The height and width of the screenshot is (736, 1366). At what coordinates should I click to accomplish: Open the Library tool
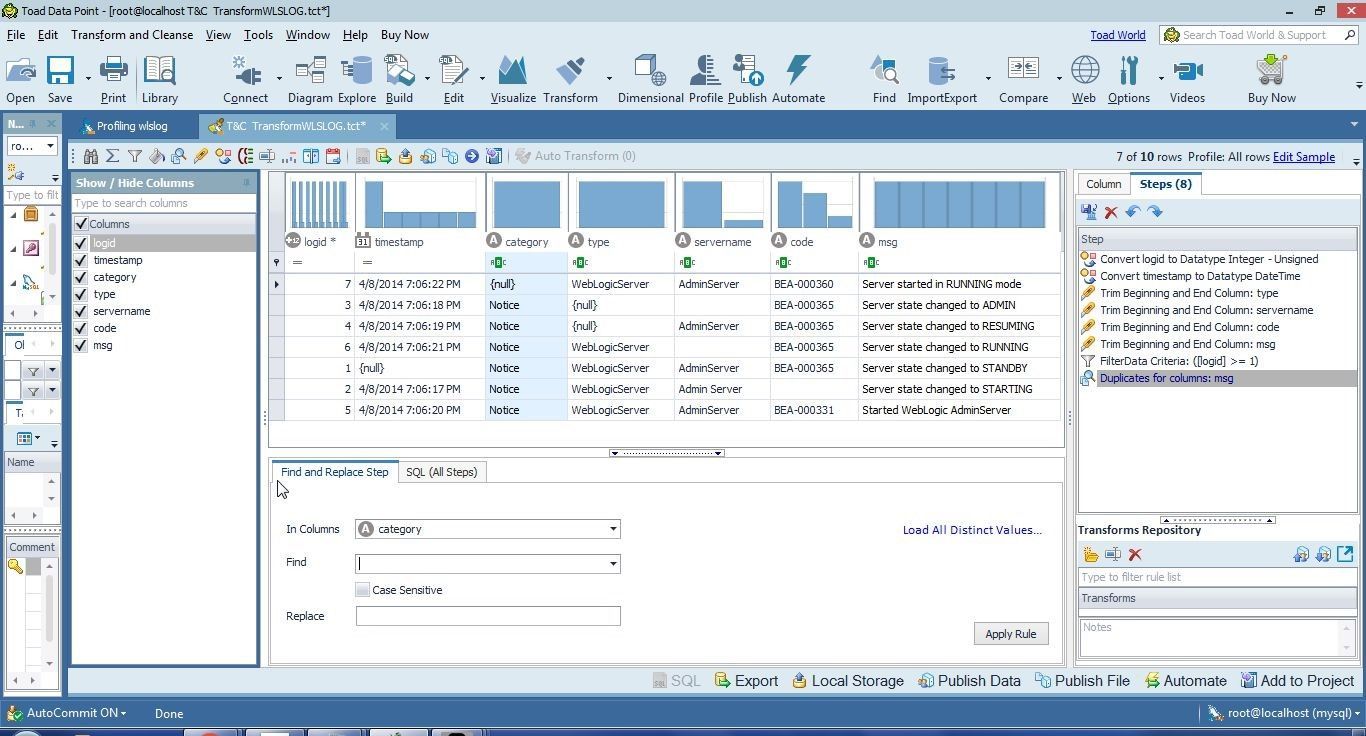coord(159,80)
